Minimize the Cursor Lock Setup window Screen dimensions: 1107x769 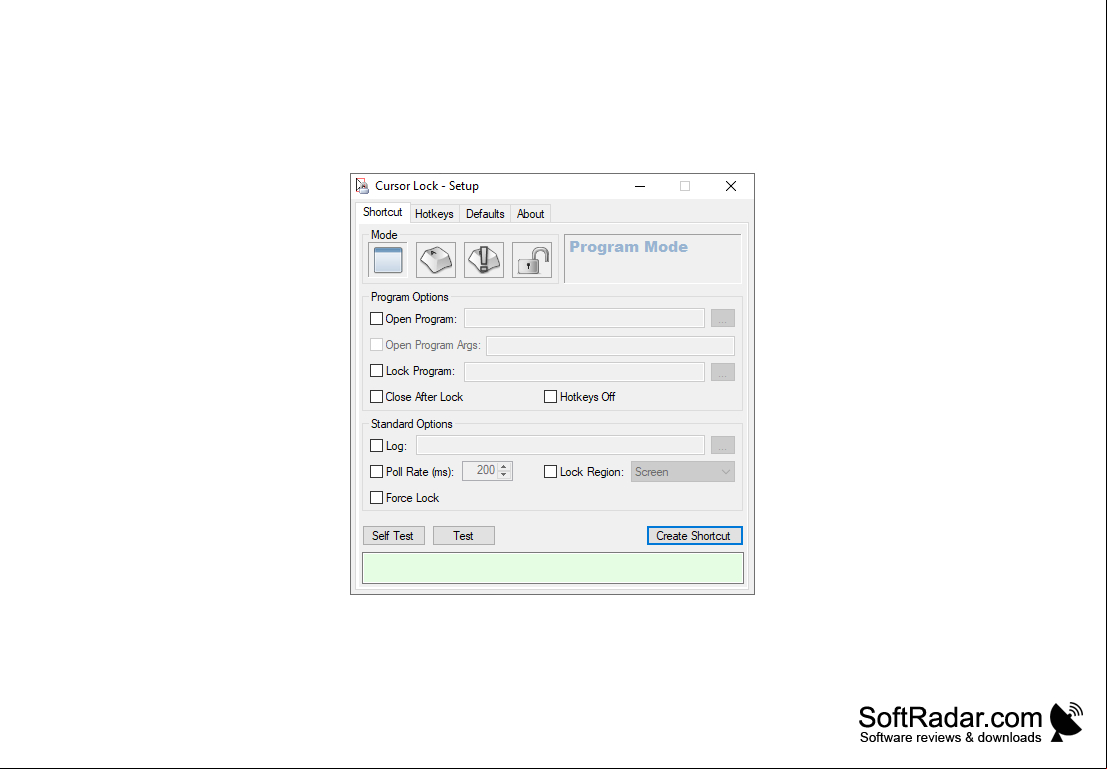(x=640, y=186)
